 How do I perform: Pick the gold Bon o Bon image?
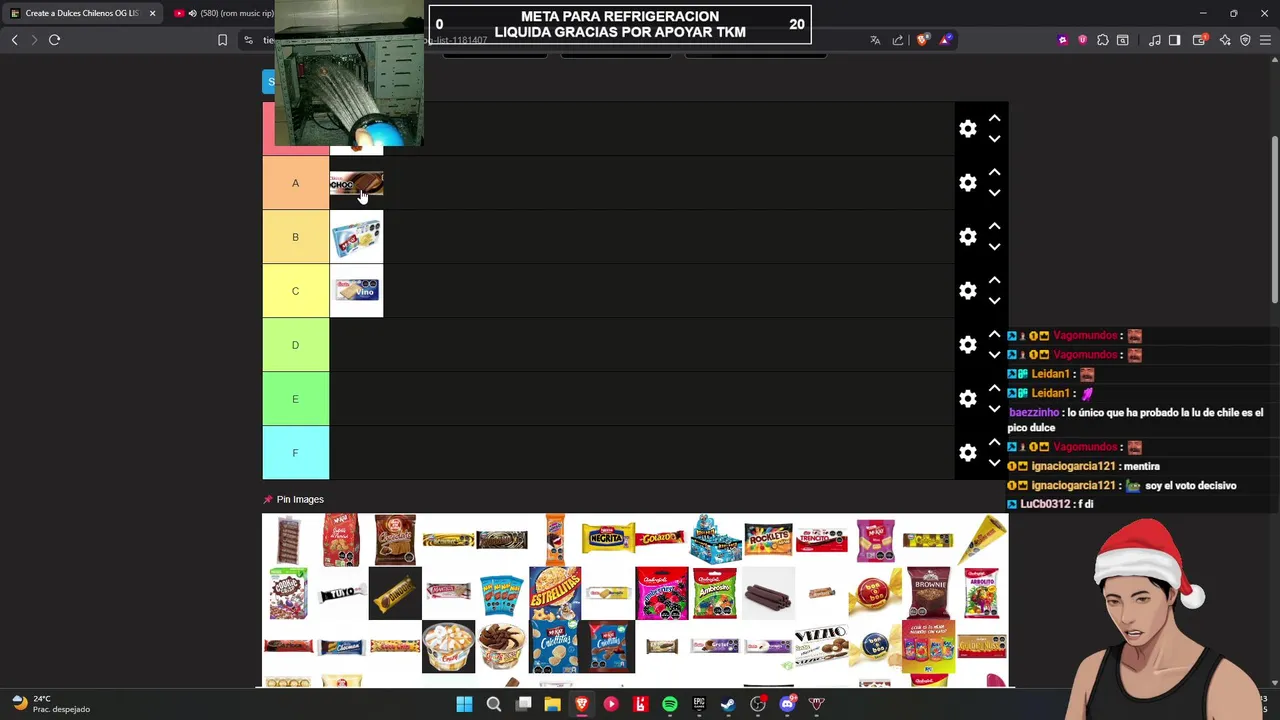[x=875, y=593]
